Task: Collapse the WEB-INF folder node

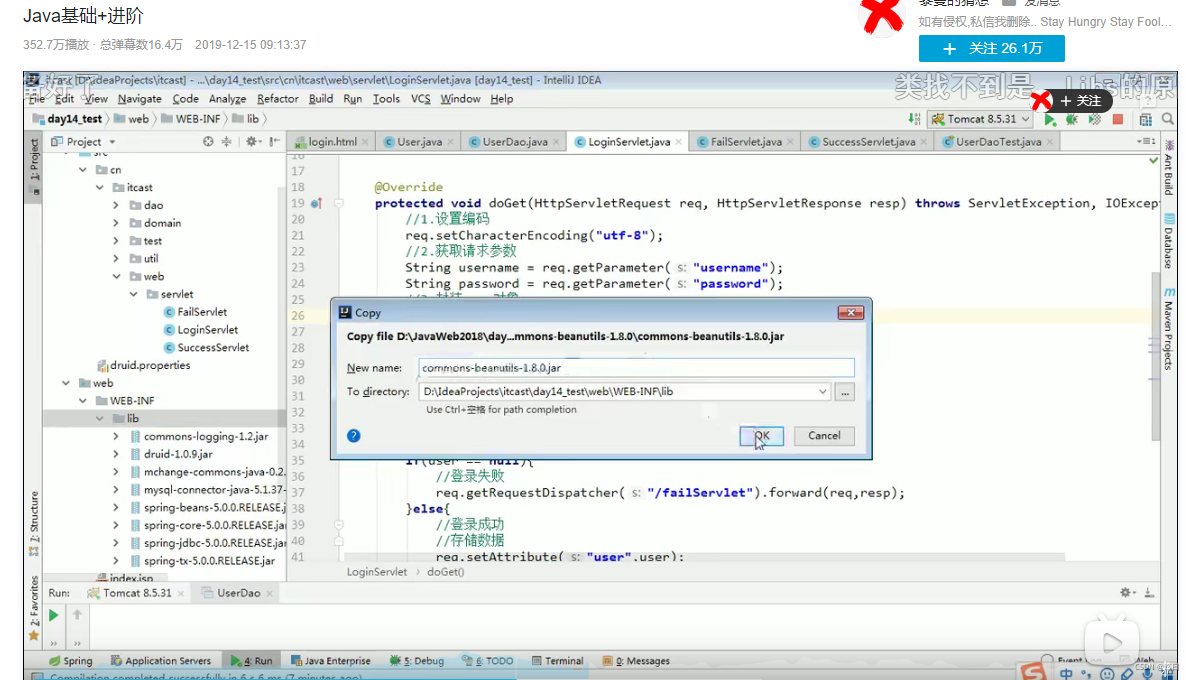Action: pyautogui.click(x=83, y=401)
